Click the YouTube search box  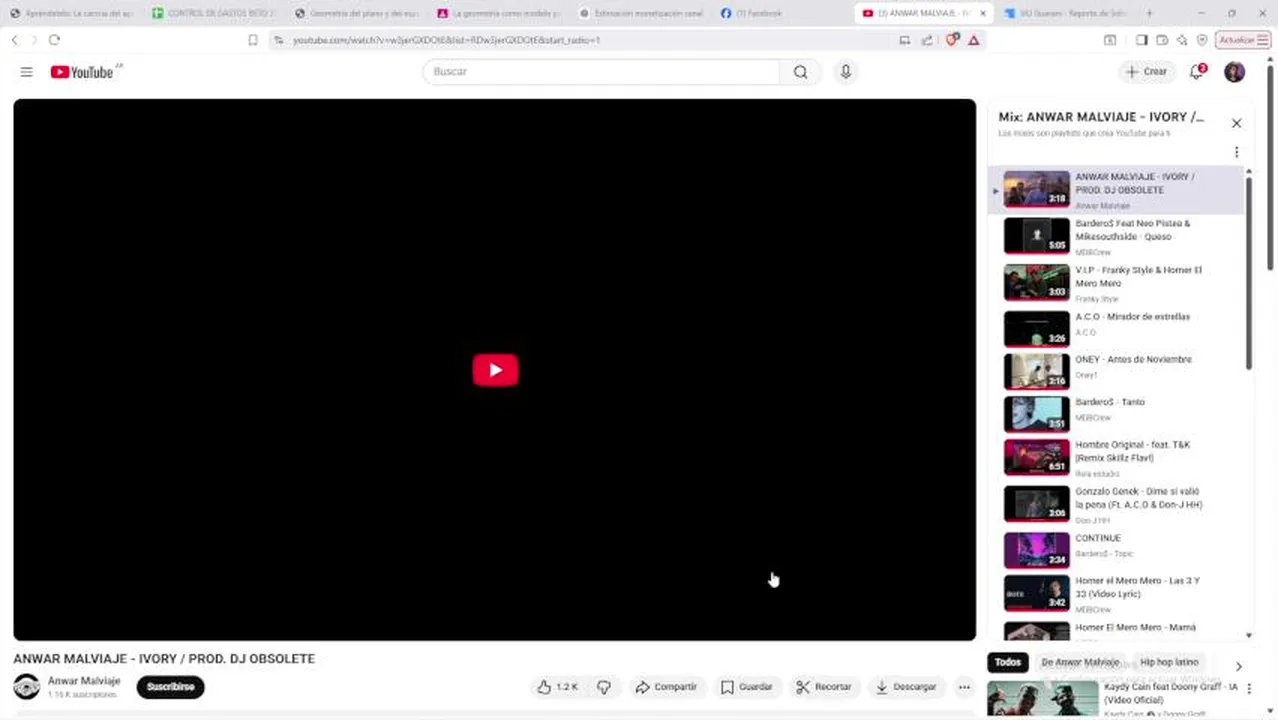[x=601, y=72]
